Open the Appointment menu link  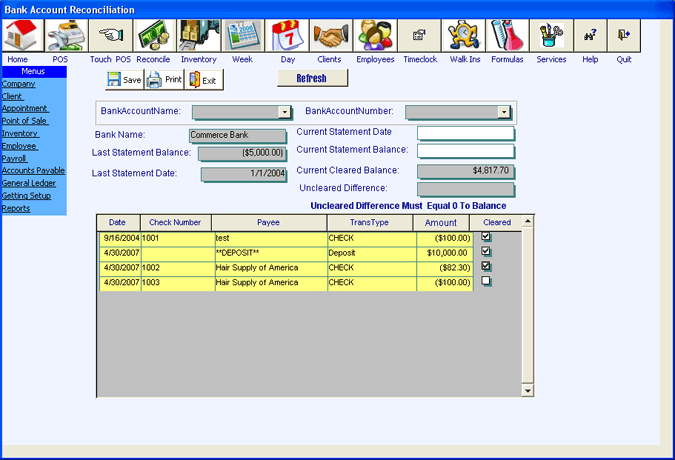[x=25, y=108]
